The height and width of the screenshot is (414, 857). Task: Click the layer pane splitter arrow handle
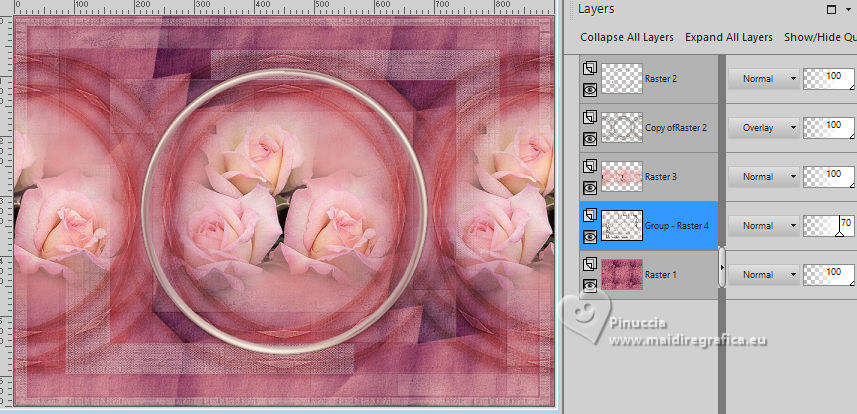coord(722,267)
